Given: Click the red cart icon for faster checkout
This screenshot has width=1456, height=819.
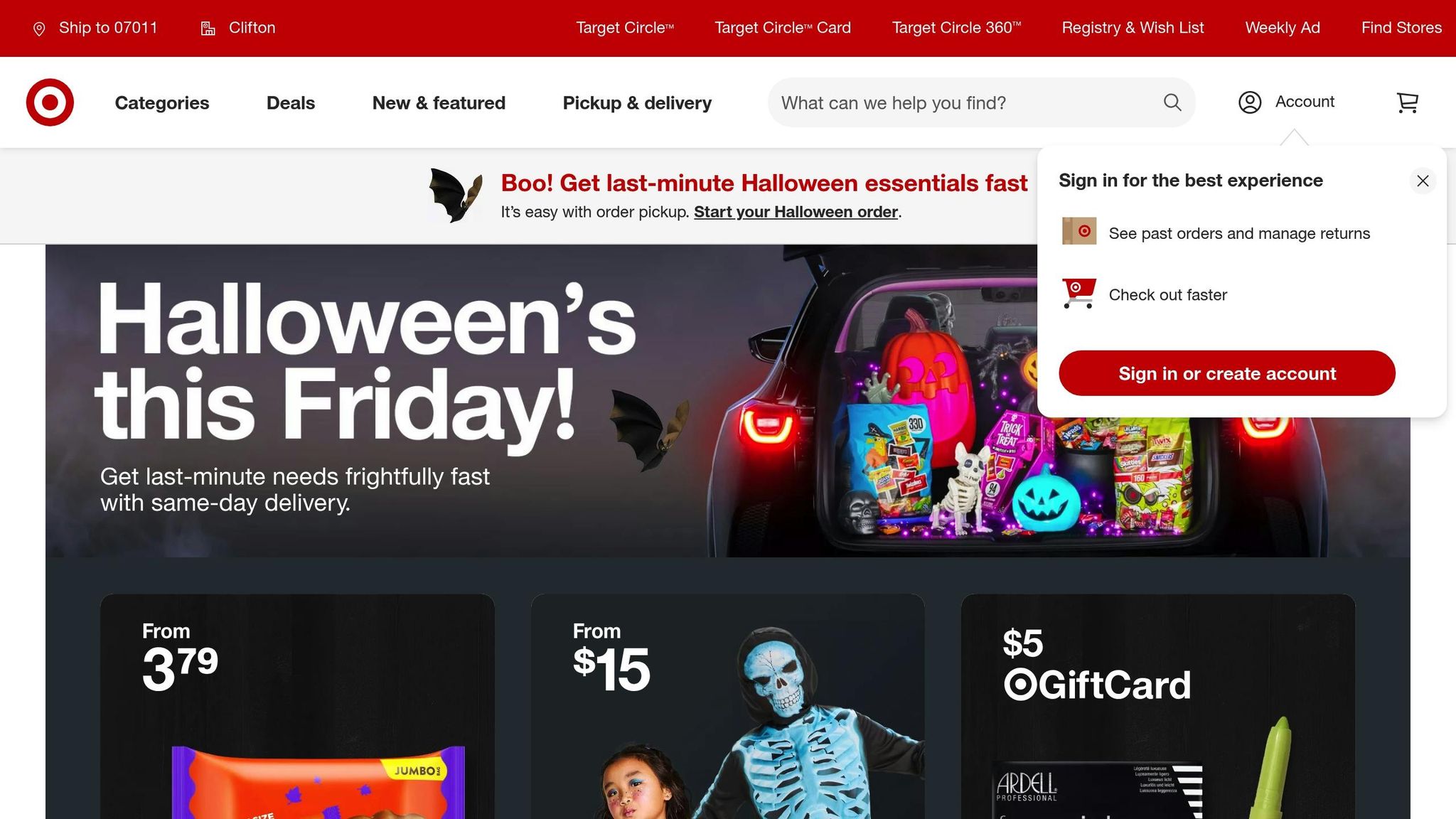Looking at the screenshot, I should click(1078, 293).
